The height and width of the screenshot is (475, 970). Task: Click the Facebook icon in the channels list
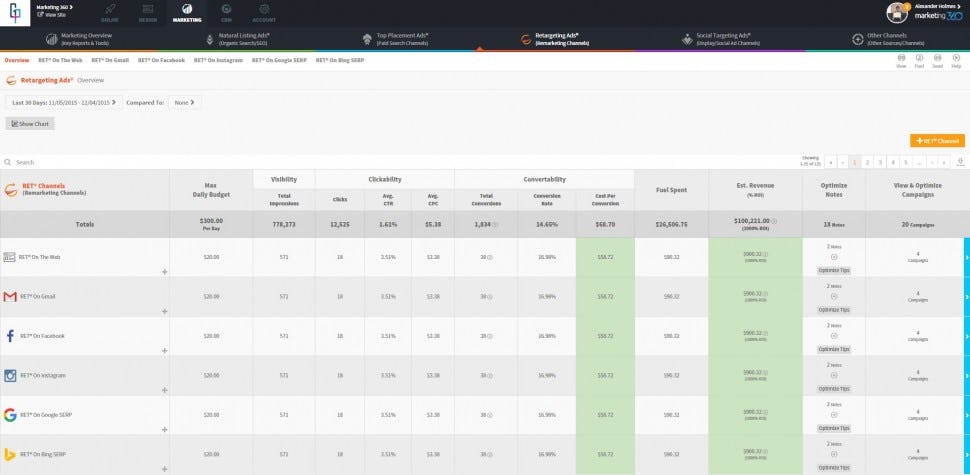[10, 336]
